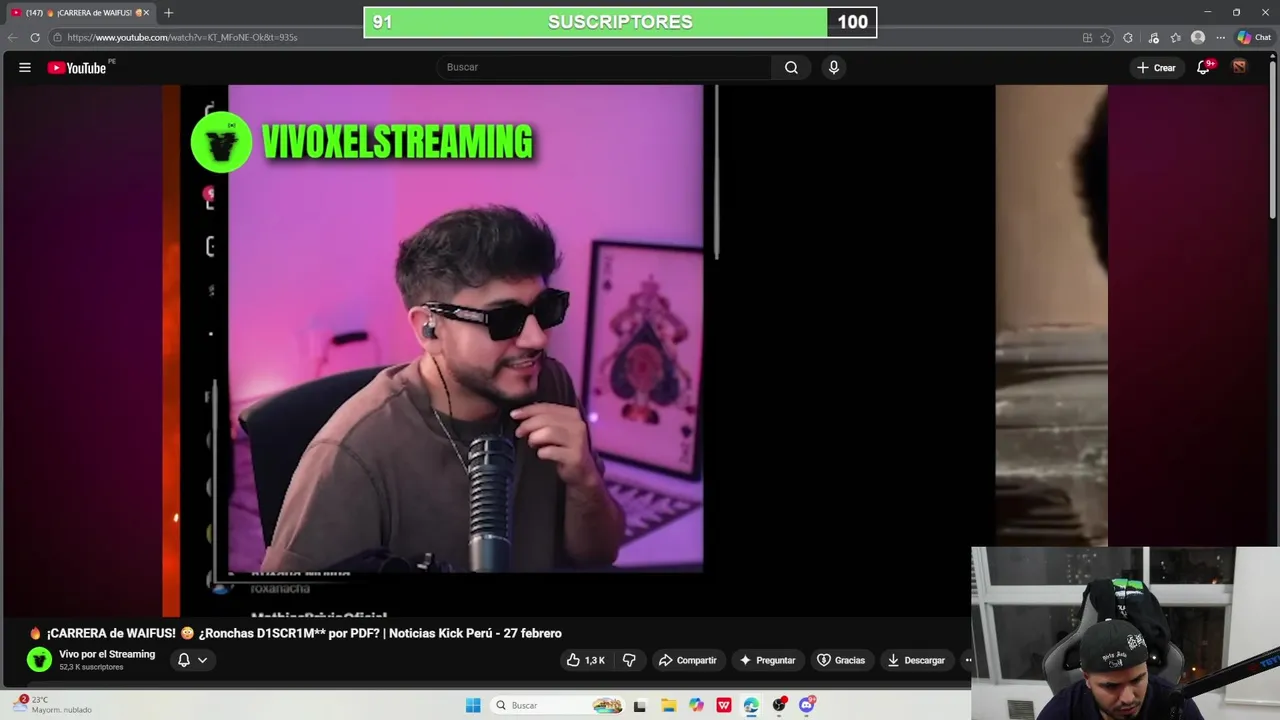Dislike the video with thumbs-down icon
The image size is (1280, 720).
point(629,660)
